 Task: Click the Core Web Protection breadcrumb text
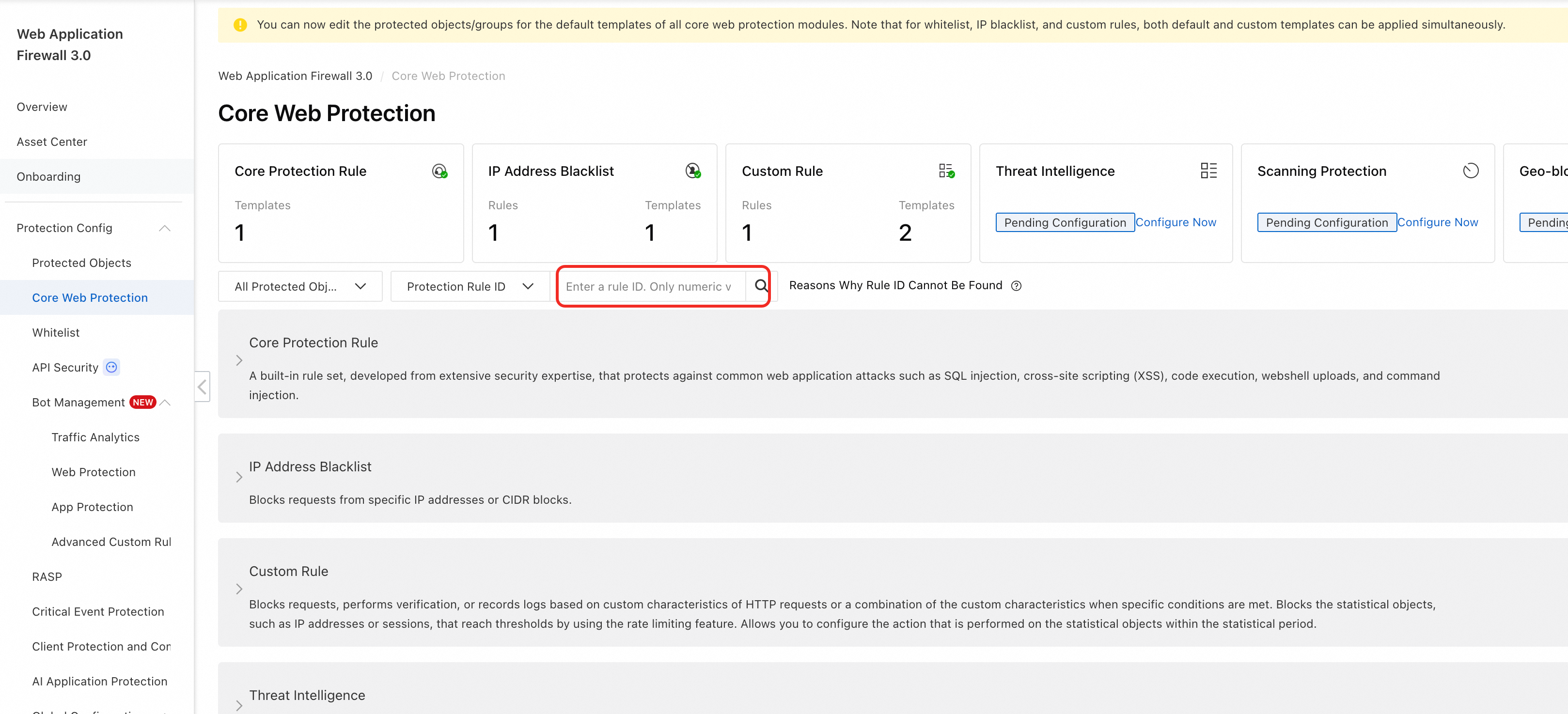[x=448, y=76]
